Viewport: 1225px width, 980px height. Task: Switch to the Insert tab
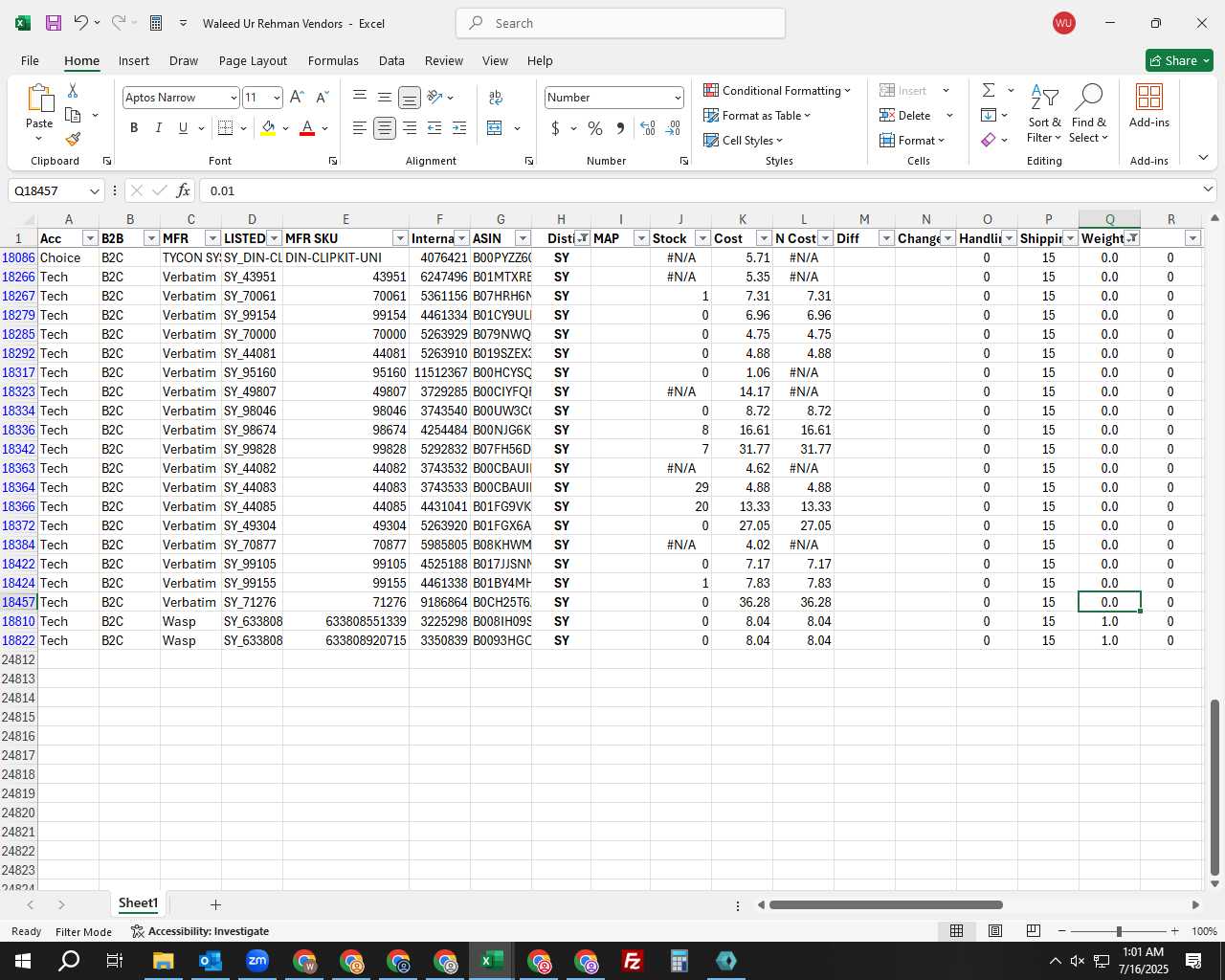point(134,60)
